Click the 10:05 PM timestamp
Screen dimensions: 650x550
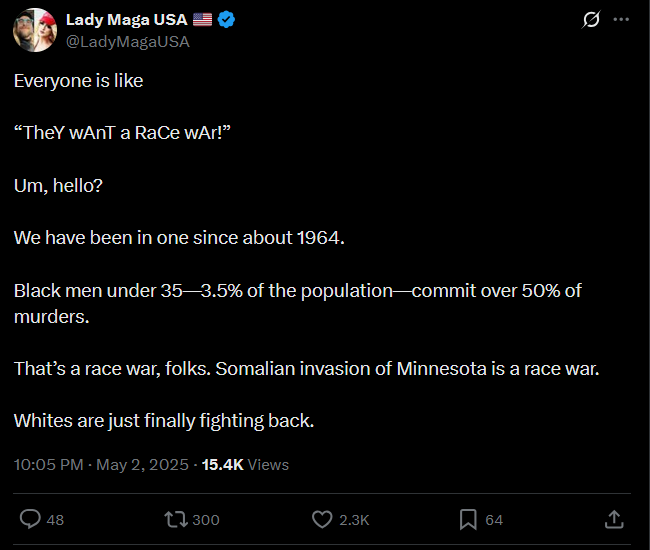49,465
